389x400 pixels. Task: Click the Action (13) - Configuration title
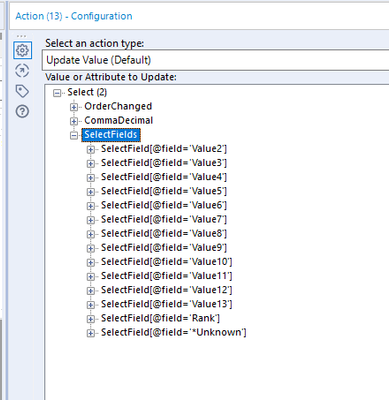point(74,16)
